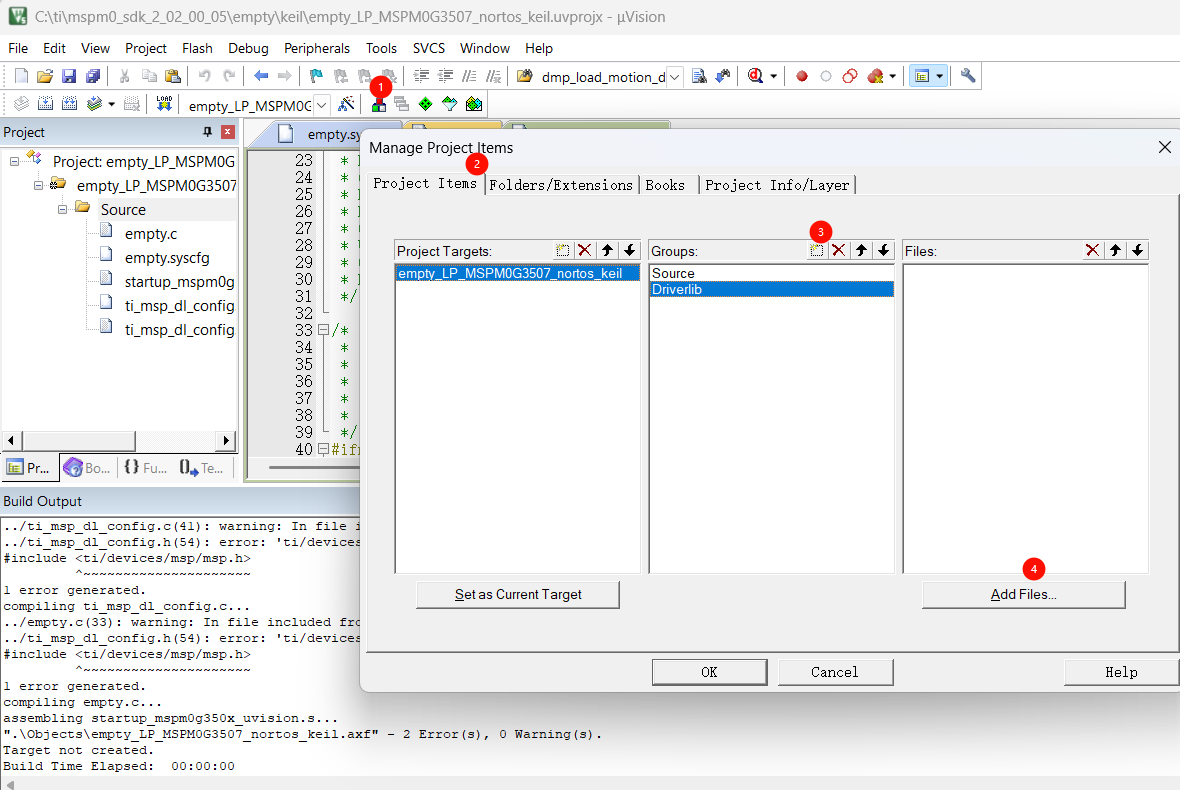Expand the find text combo box dropdown
The height and width of the screenshot is (790, 1180).
(x=674, y=77)
